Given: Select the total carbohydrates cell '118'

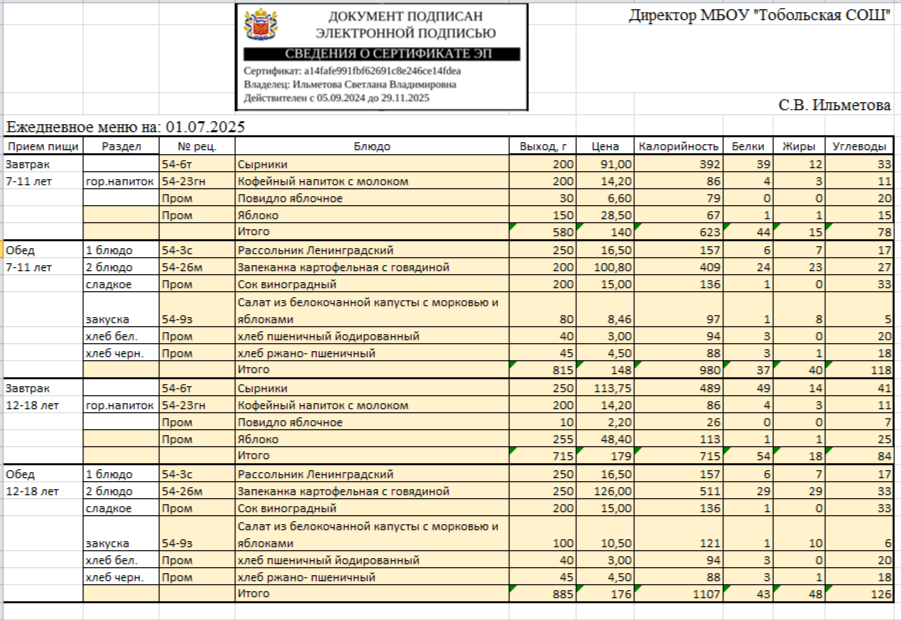Looking at the screenshot, I should click(859, 369).
